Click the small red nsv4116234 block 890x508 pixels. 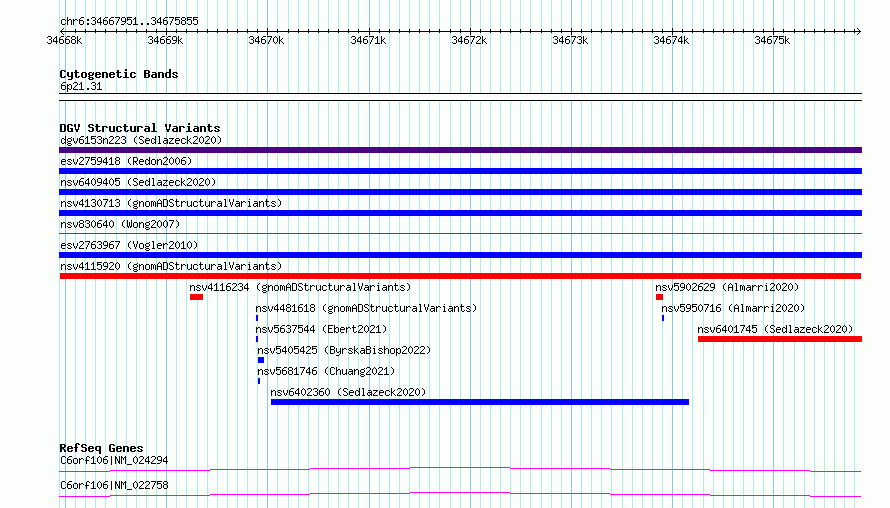coord(196,297)
